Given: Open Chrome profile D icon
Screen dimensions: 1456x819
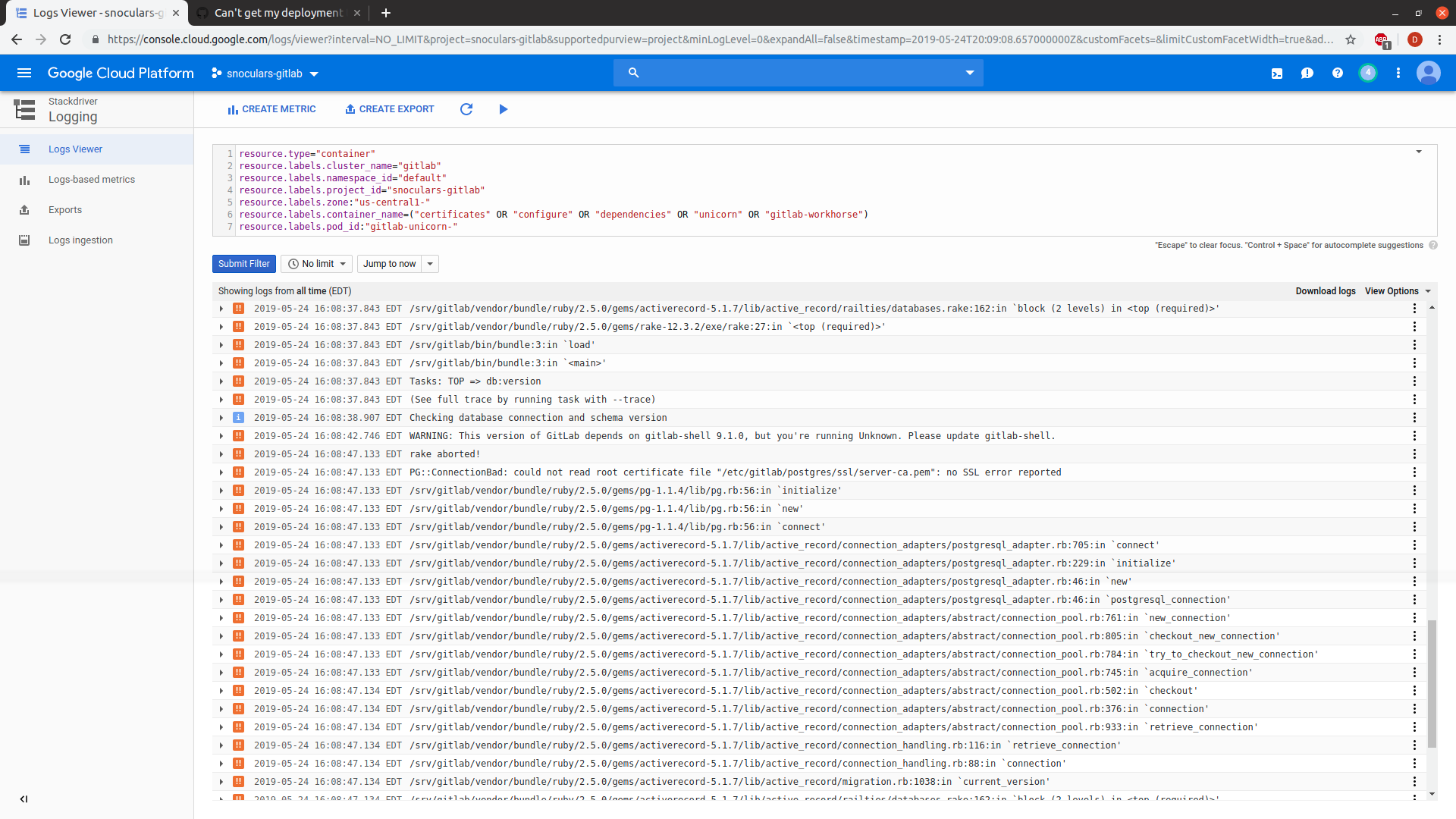Looking at the screenshot, I should [x=1414, y=39].
